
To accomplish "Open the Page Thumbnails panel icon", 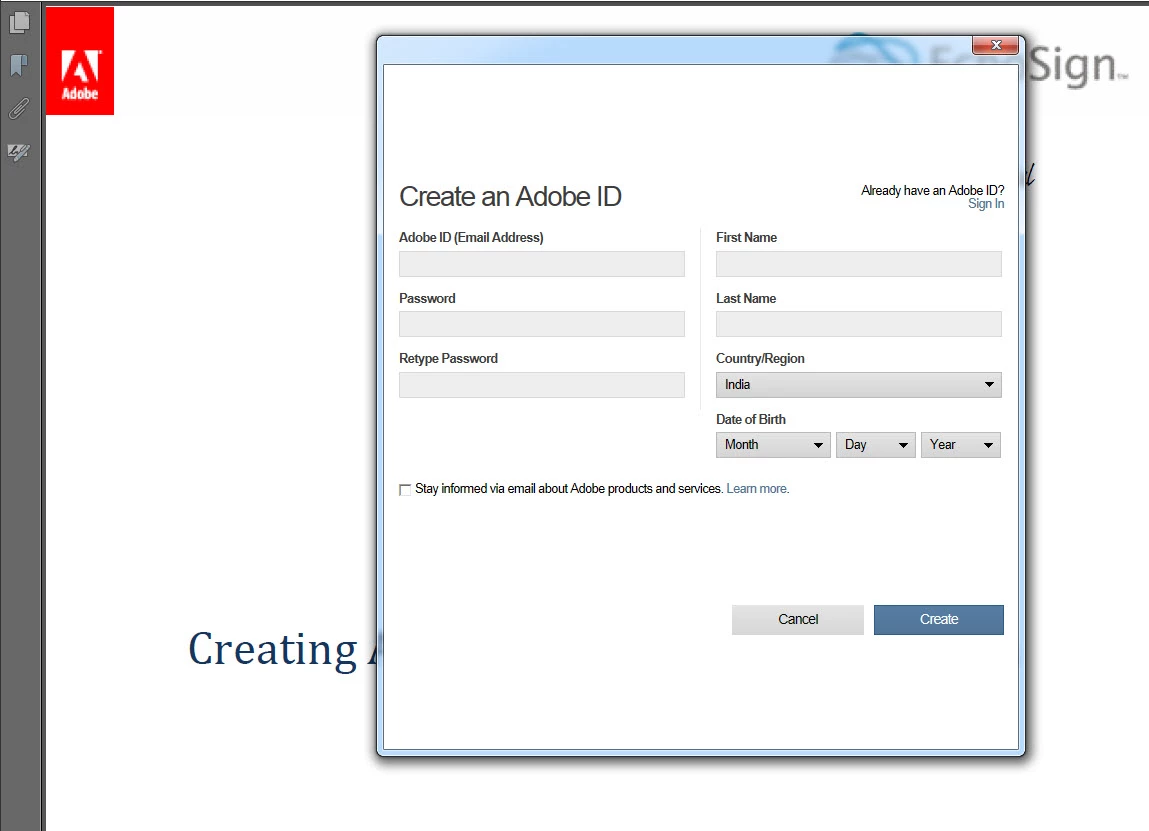I will coord(20,23).
